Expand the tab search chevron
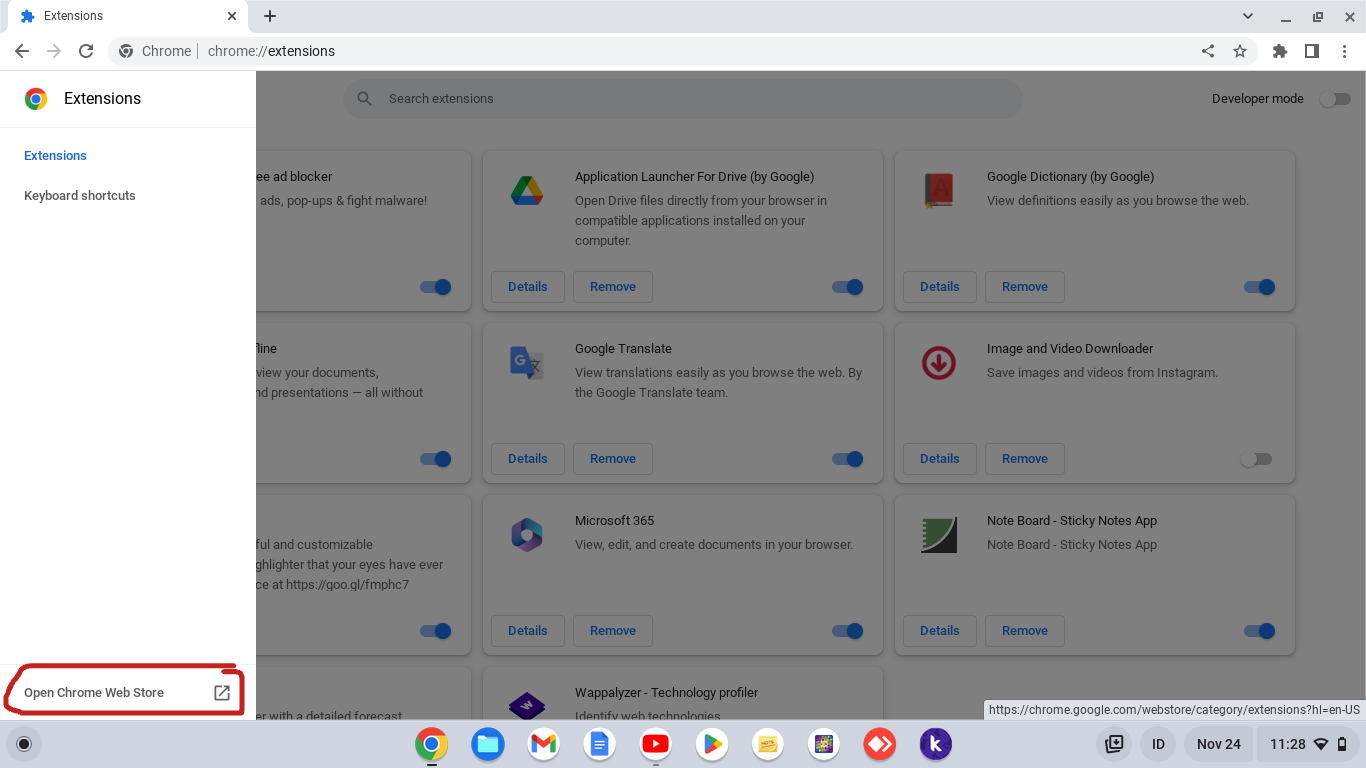Image resolution: width=1366 pixels, height=768 pixels. coord(1248,16)
